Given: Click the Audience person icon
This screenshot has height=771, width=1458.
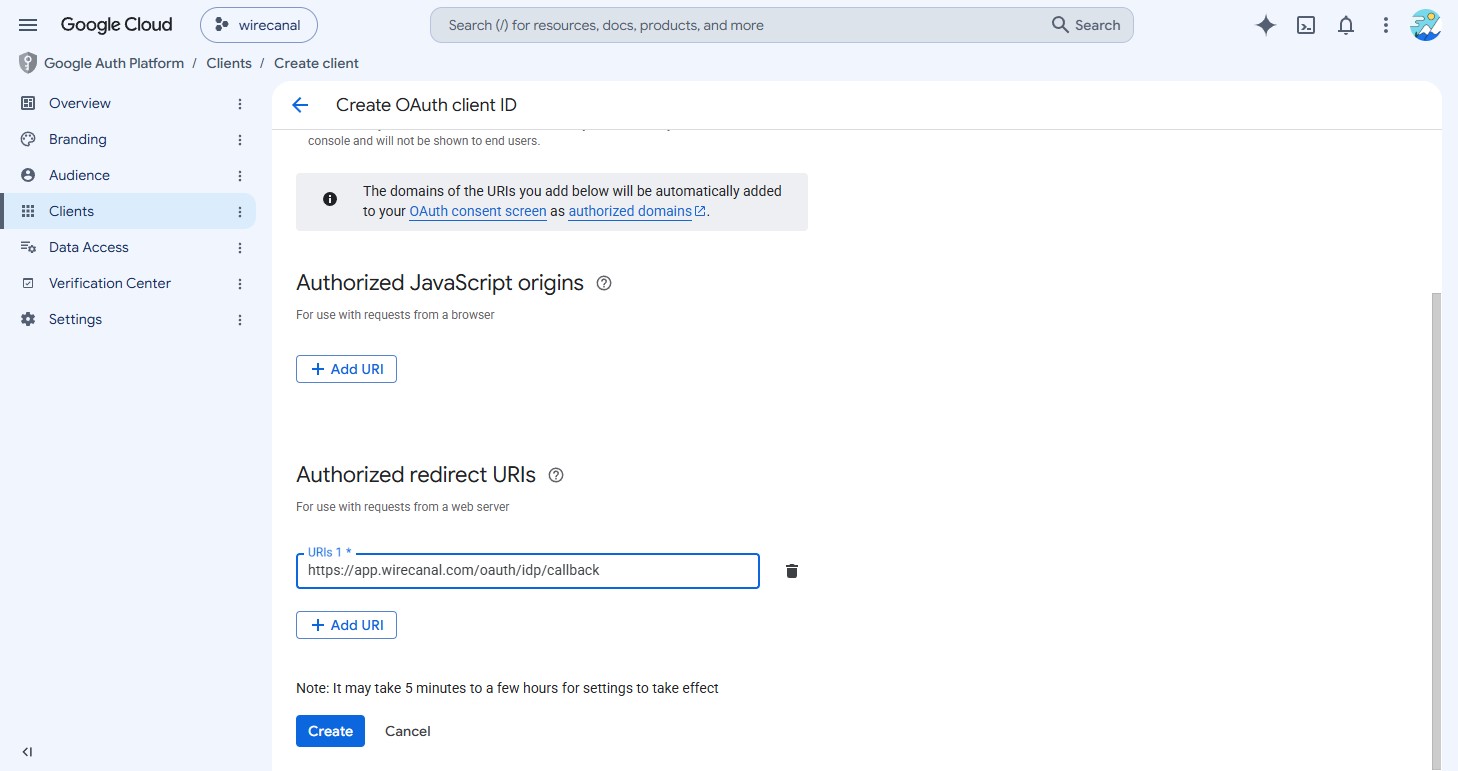Looking at the screenshot, I should pos(28,175).
